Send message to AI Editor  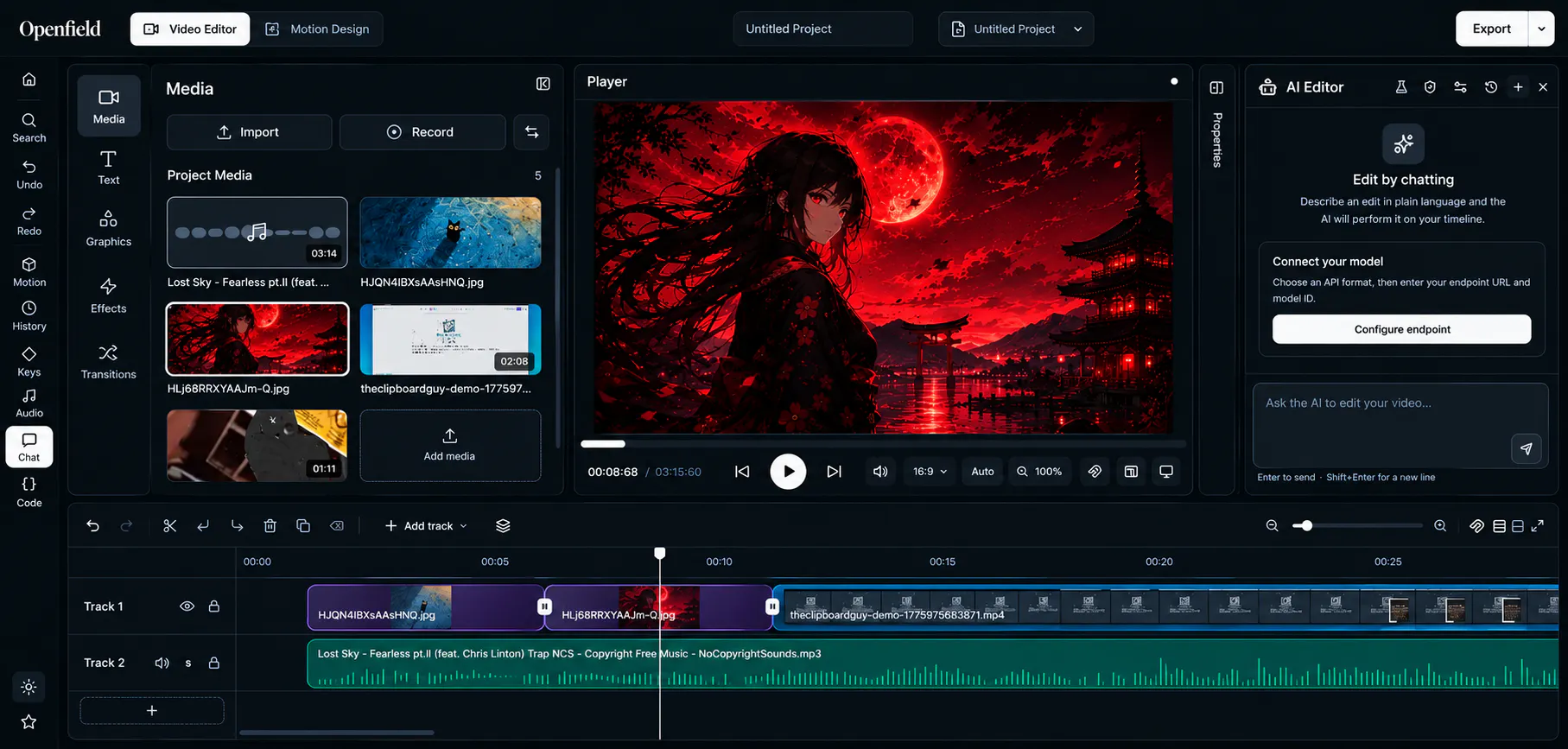coord(1526,448)
